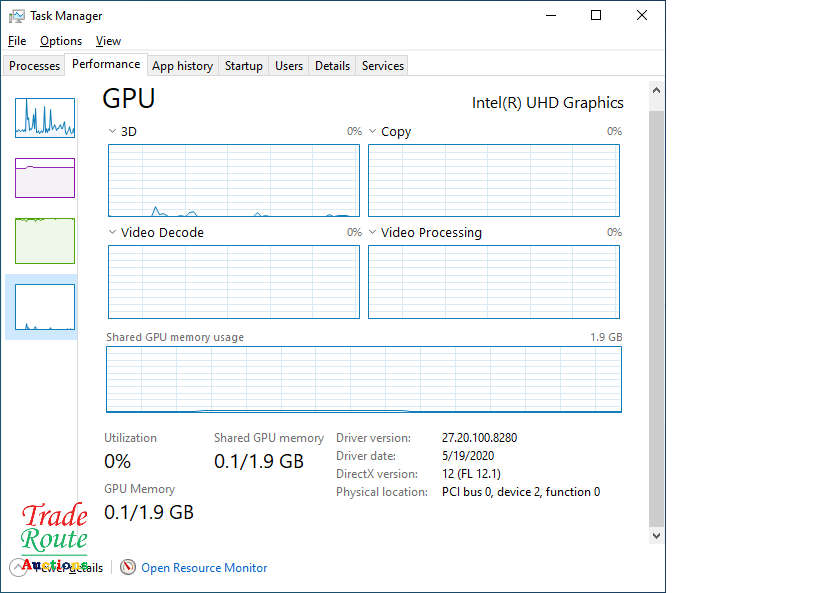Select the green Disk graph thumbnail
Viewport: 819px width, 593px height.
(x=45, y=240)
